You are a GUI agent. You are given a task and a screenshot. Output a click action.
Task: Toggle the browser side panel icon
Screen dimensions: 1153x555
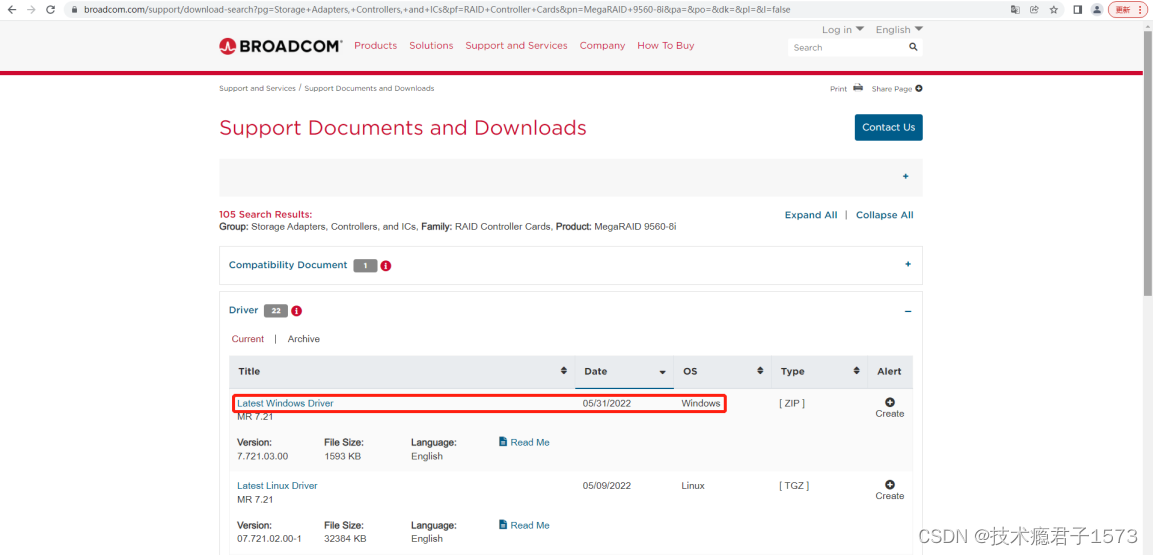(x=1077, y=10)
